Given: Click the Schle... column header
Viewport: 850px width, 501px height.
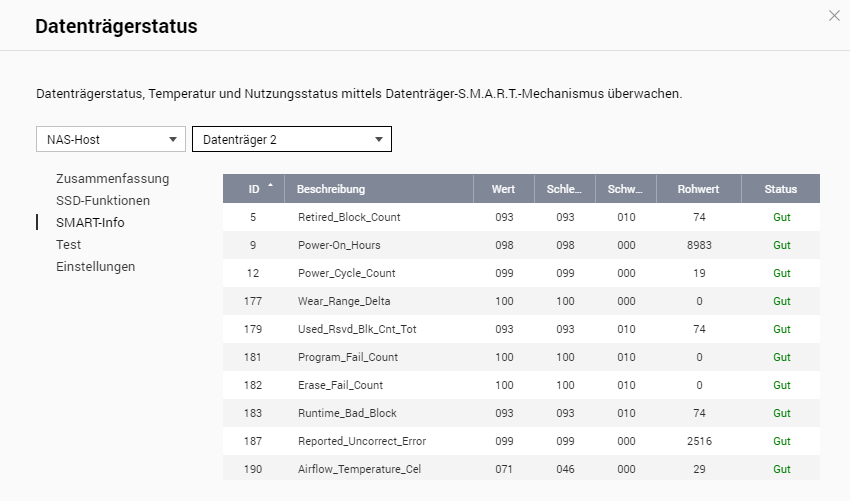Looking at the screenshot, I should (564, 189).
